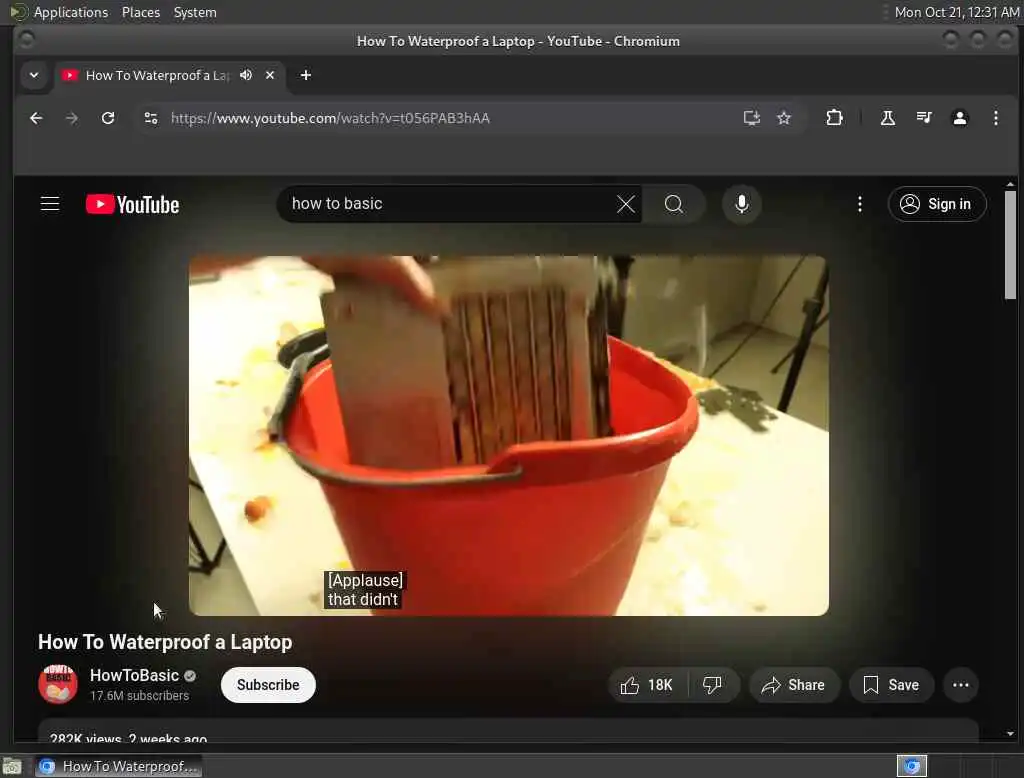Sign in to YouTube
This screenshot has height=778, width=1024.
pyautogui.click(x=936, y=204)
